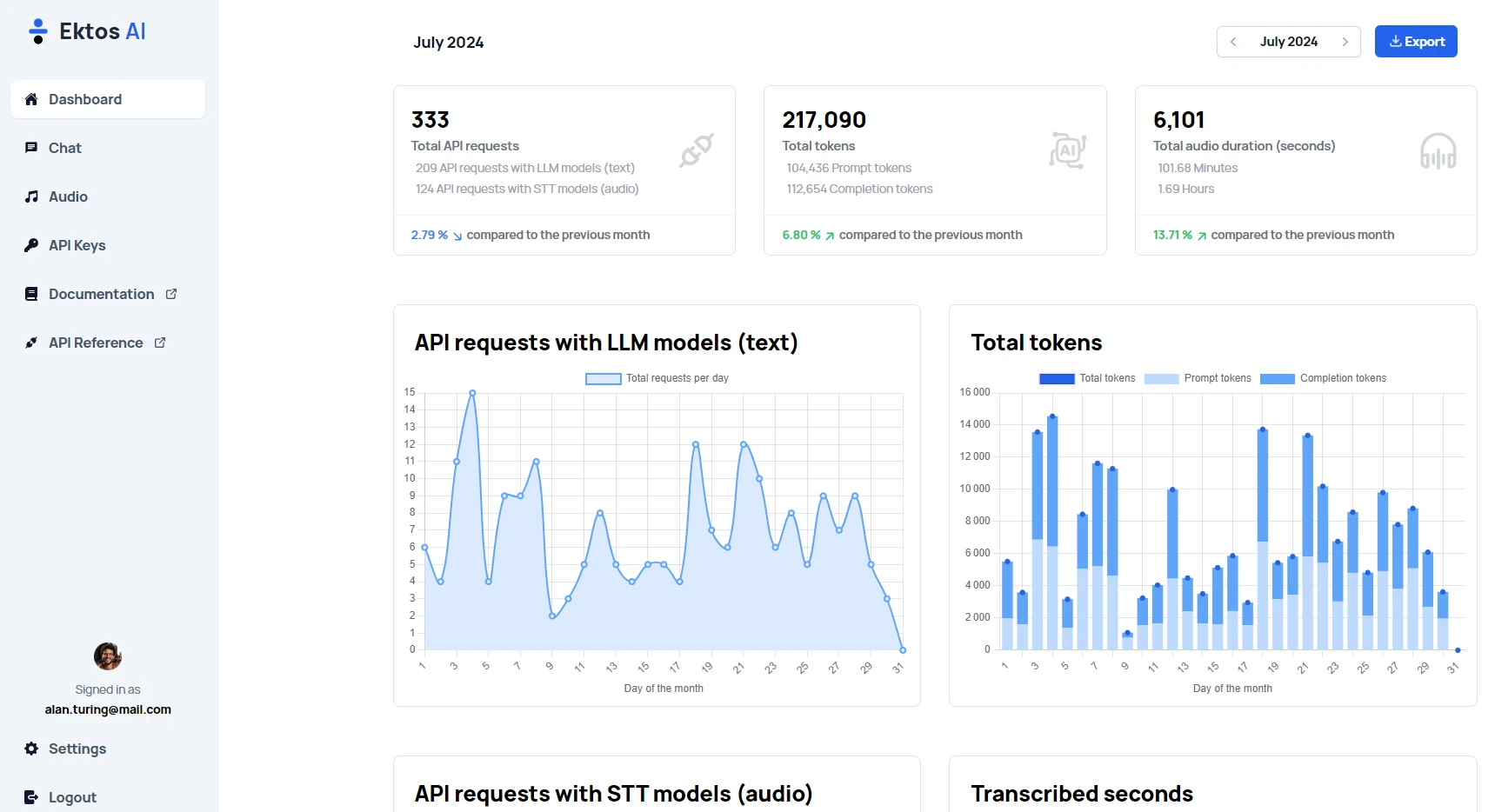Click the Signed in as label

coord(108,689)
